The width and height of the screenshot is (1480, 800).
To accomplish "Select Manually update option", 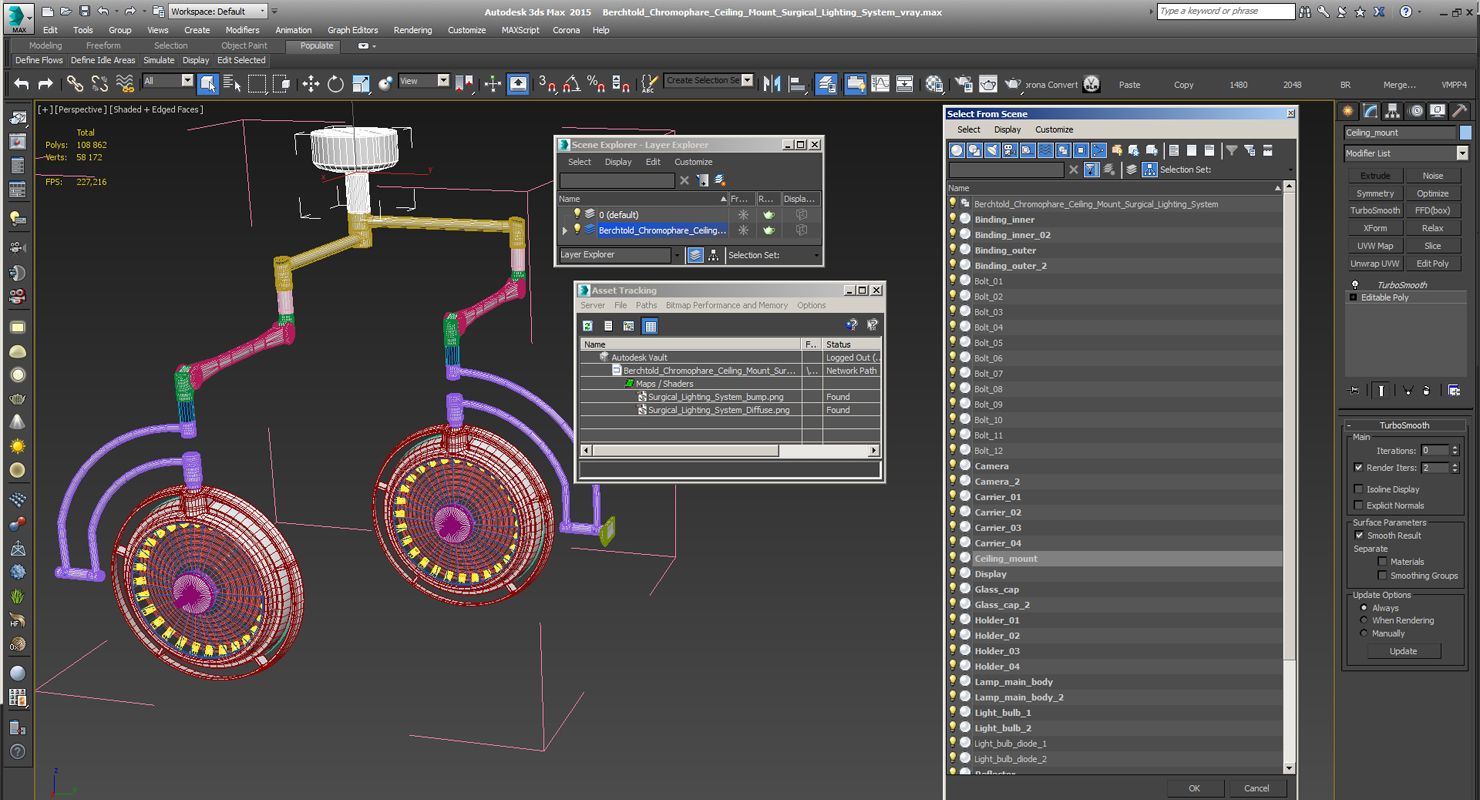I will (x=1363, y=633).
